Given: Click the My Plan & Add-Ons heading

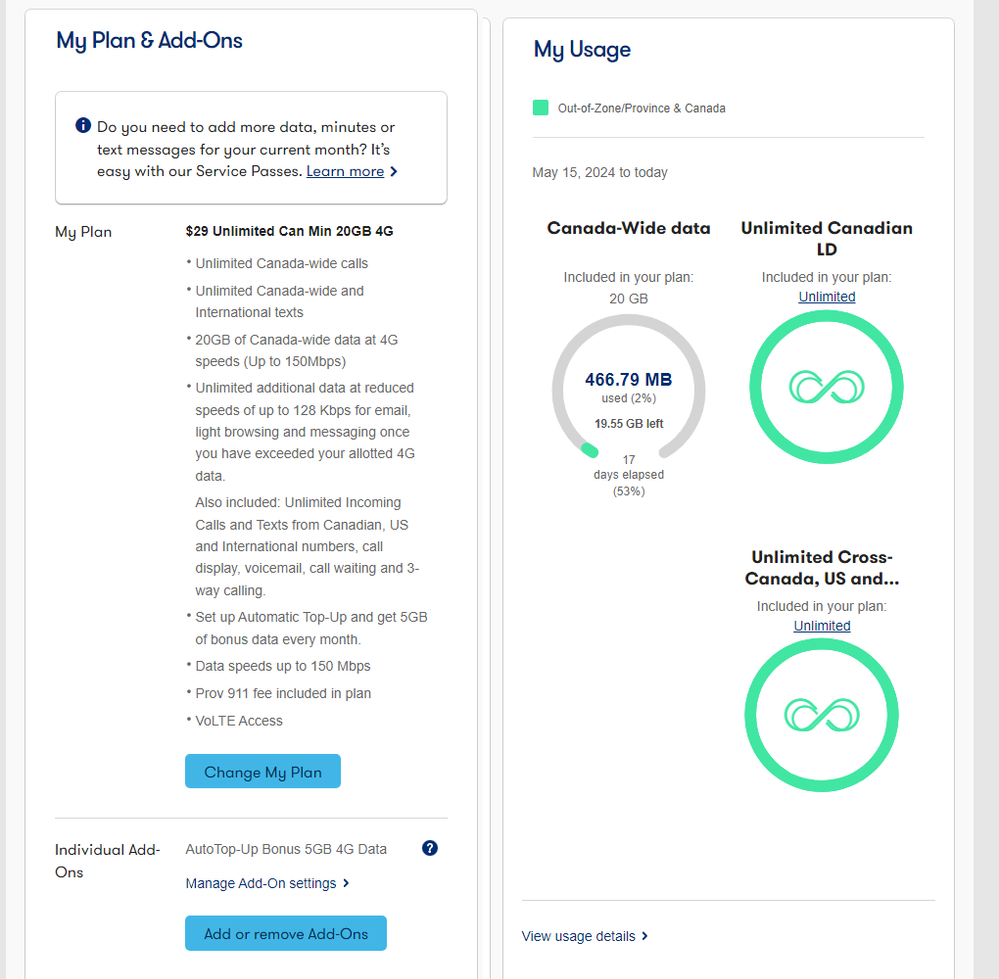Looking at the screenshot, I should [x=150, y=40].
